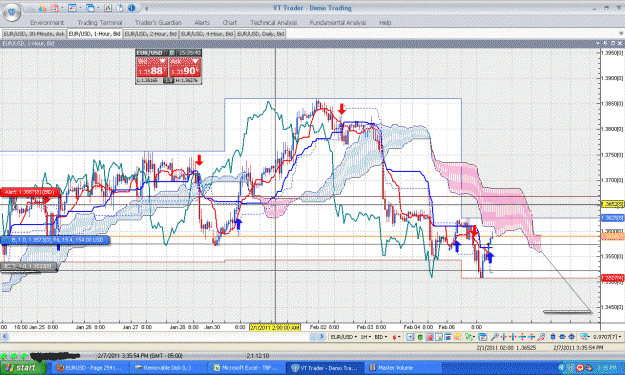This screenshot has height=375, width=625.
Task: Click the middle blue candle-width icon
Action: click(x=562, y=337)
